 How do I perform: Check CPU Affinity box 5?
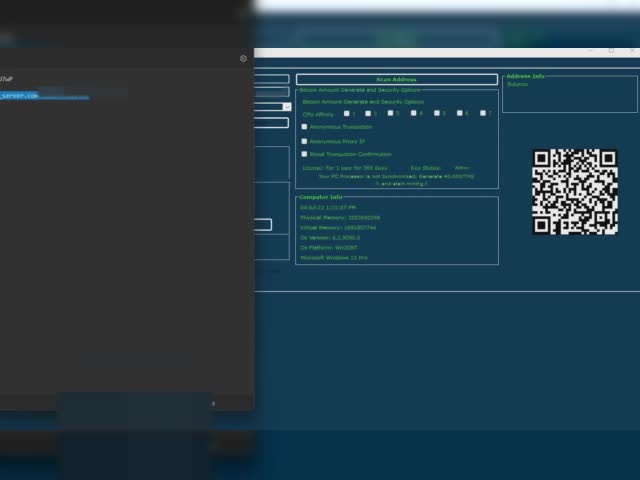tap(437, 113)
